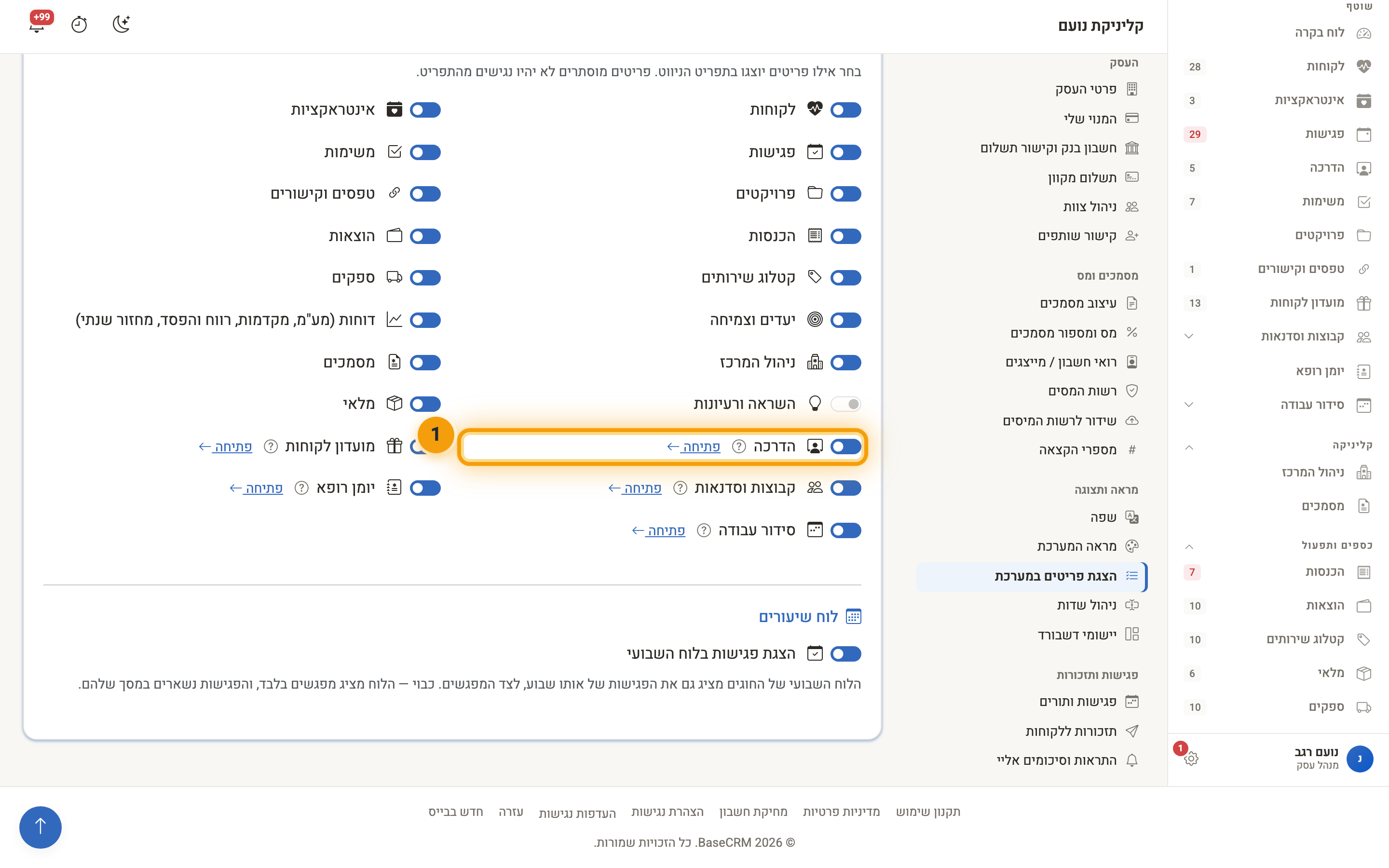Image resolution: width=1389 pixels, height=868 pixels.
Task: Collapse the כספים ותפעול sidebar section
Action: [x=1189, y=546]
